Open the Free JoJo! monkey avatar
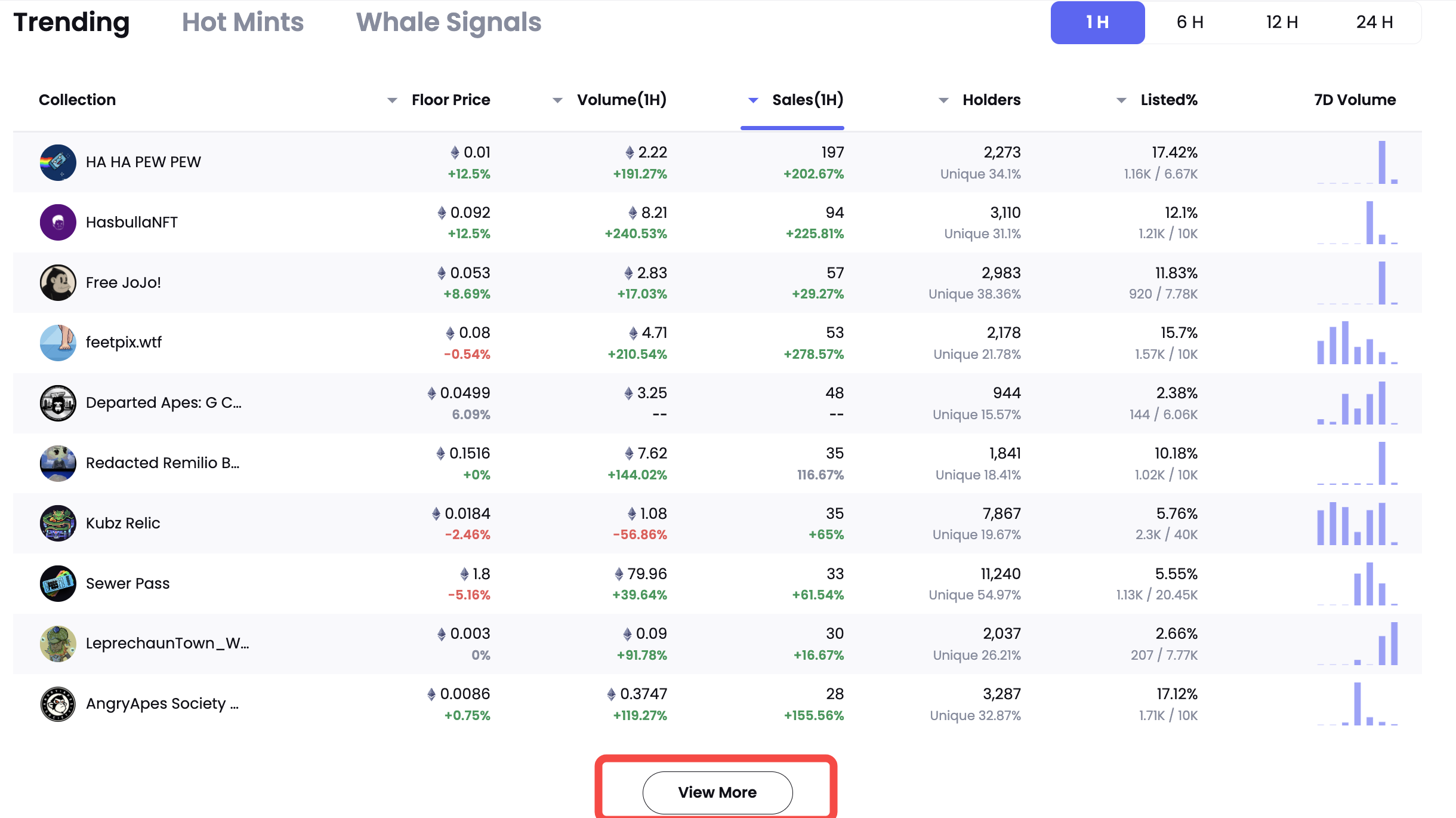Image resolution: width=1456 pixels, height=818 pixels. click(58, 282)
